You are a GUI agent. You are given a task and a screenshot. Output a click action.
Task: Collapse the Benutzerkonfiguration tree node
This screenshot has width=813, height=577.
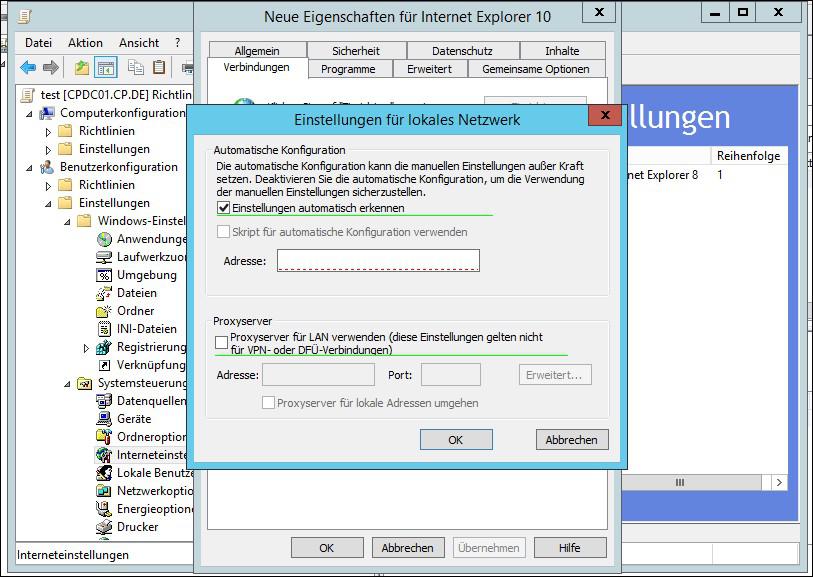(x=30, y=167)
